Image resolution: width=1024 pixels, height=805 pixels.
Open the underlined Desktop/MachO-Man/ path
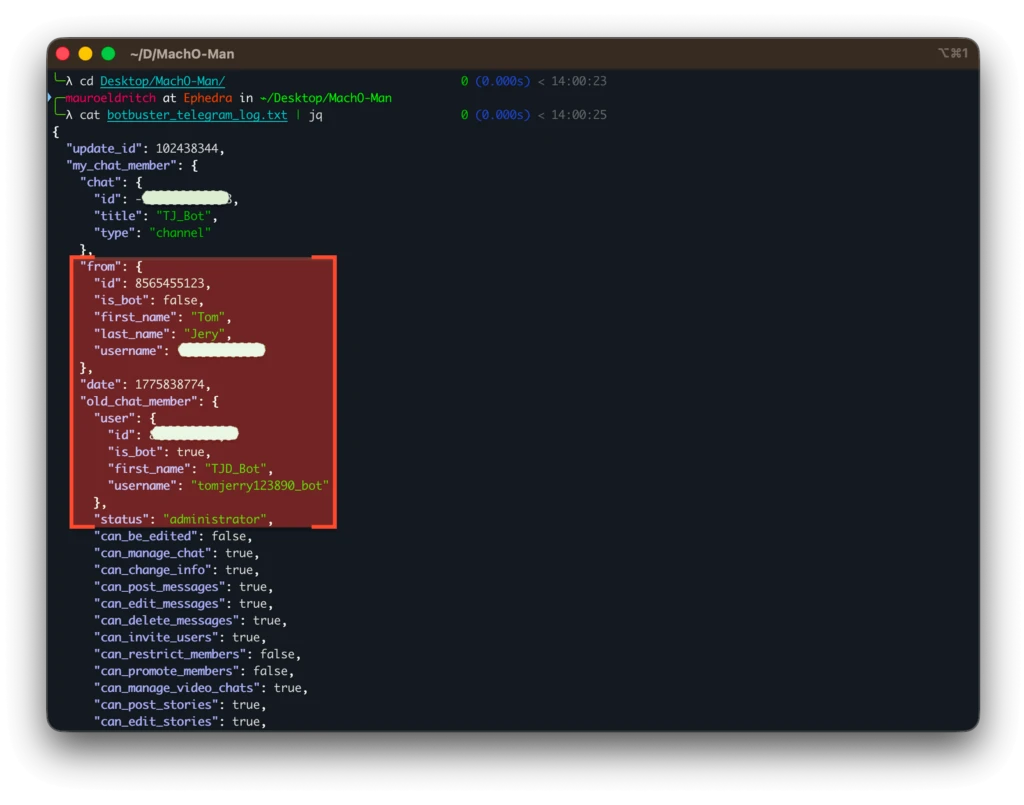click(x=162, y=81)
